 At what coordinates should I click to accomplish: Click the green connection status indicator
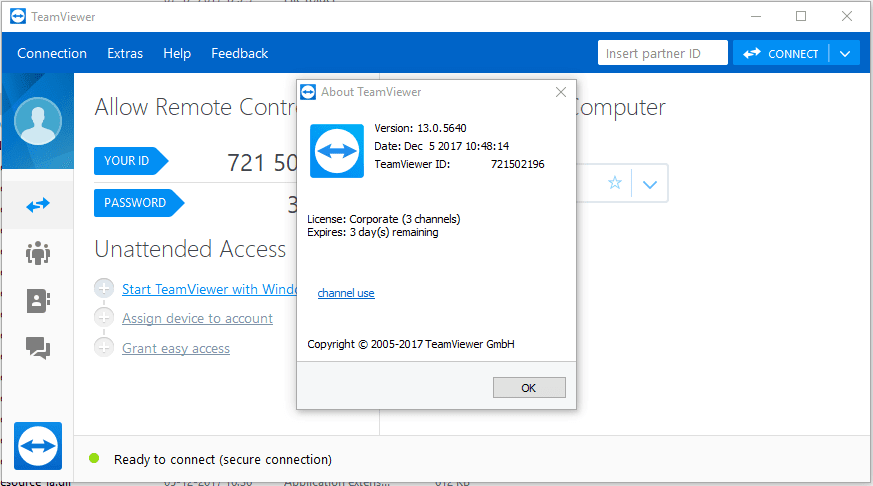[x=94, y=458]
